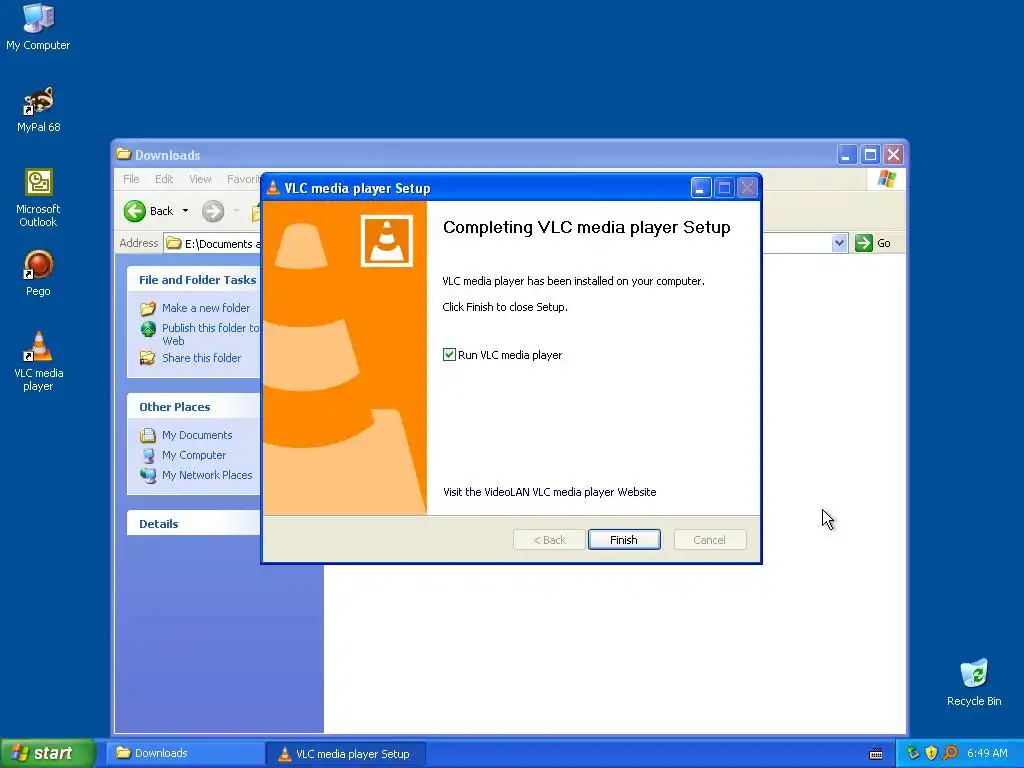Go back in Downloads window
The width and height of the screenshot is (1024, 768).
coord(150,211)
